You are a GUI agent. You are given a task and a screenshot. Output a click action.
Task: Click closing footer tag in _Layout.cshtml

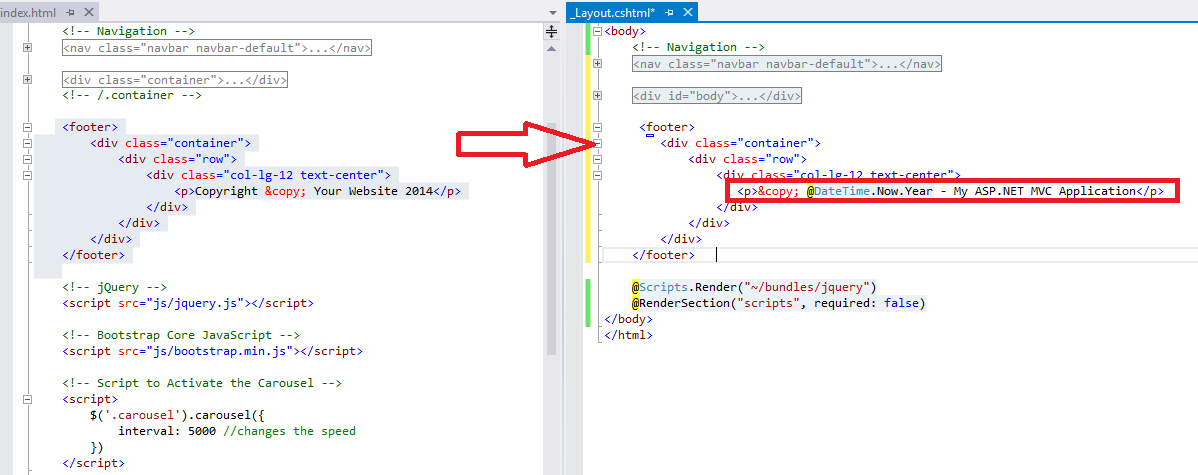tap(664, 255)
